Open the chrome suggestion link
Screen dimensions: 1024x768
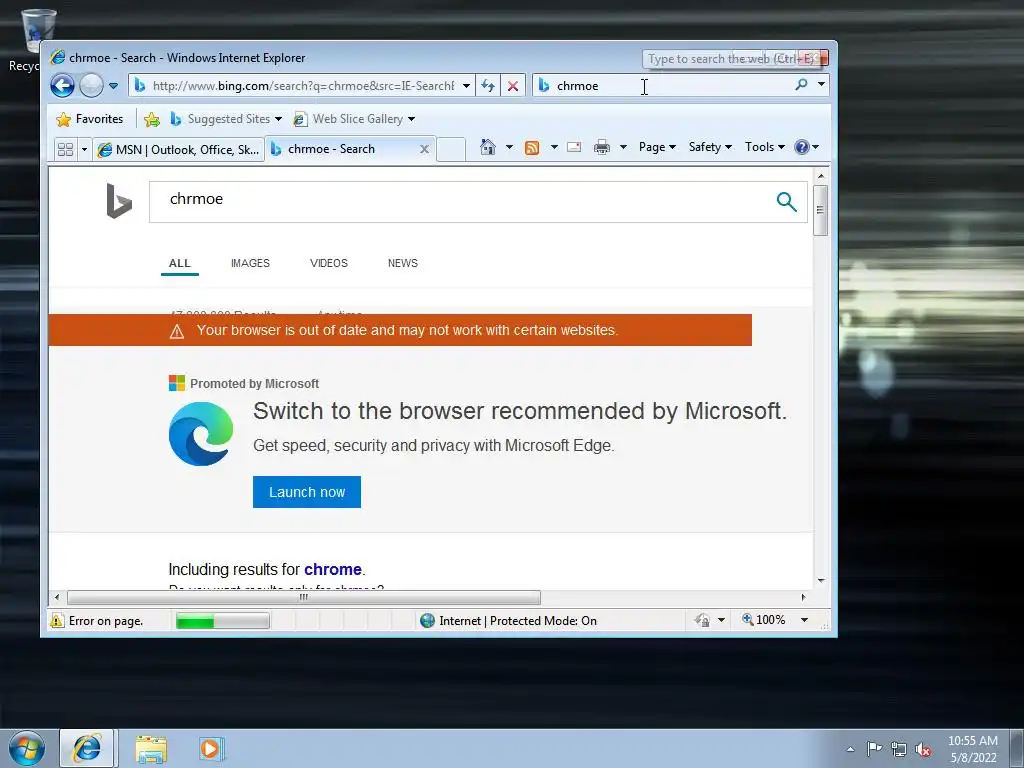[x=333, y=569]
